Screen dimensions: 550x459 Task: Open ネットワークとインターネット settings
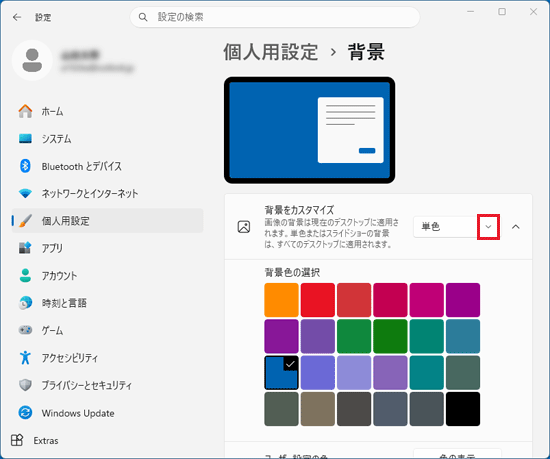[x=107, y=193]
